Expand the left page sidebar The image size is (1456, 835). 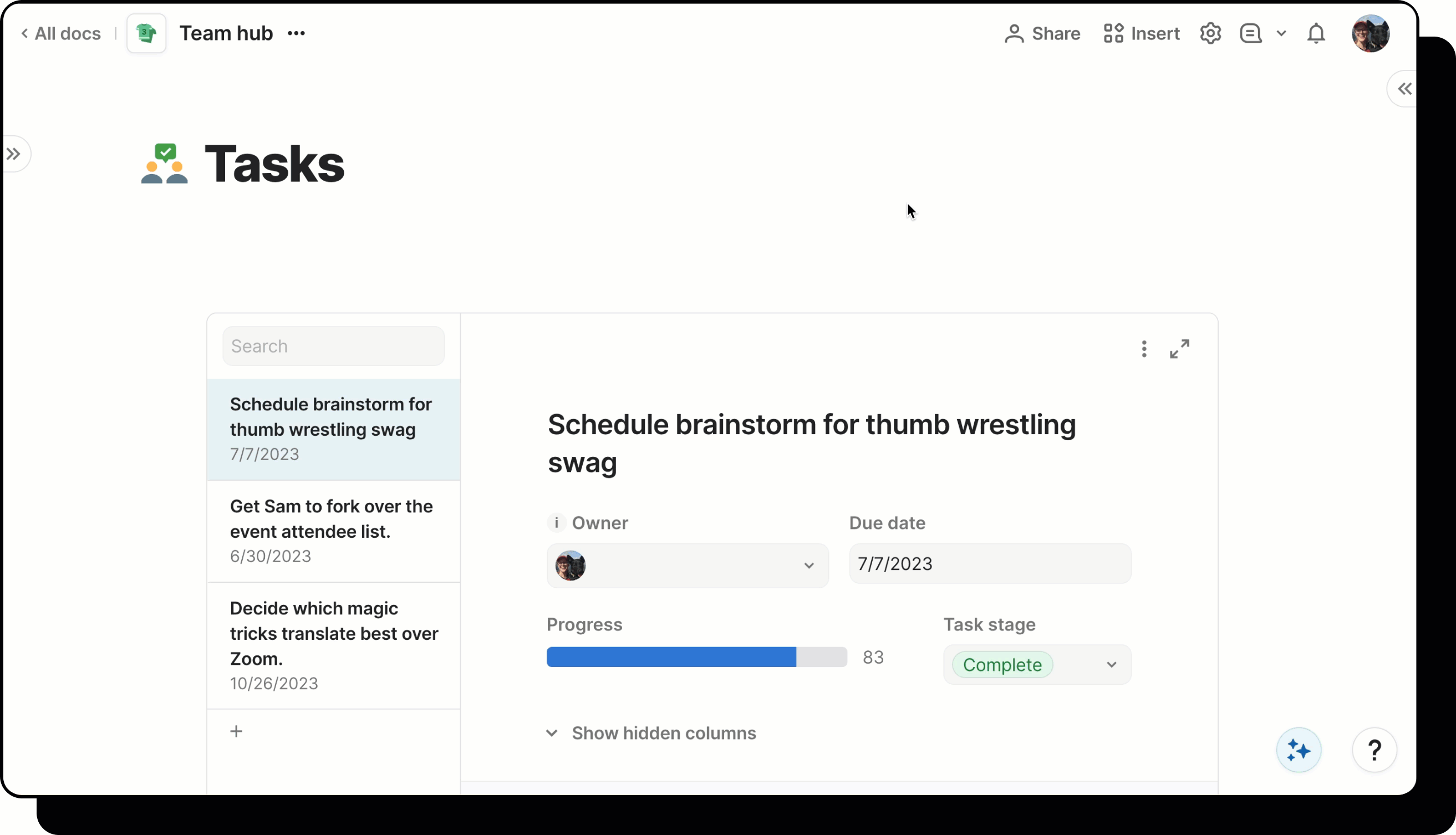pyautogui.click(x=14, y=154)
